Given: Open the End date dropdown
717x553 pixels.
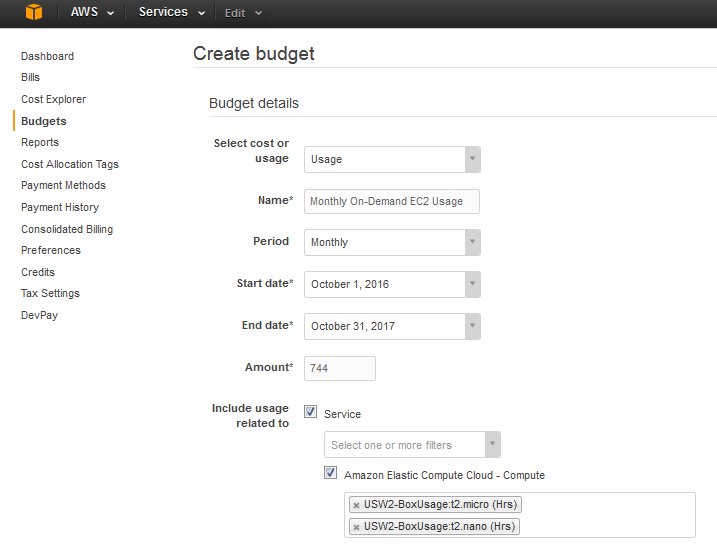Looking at the screenshot, I should point(392,326).
